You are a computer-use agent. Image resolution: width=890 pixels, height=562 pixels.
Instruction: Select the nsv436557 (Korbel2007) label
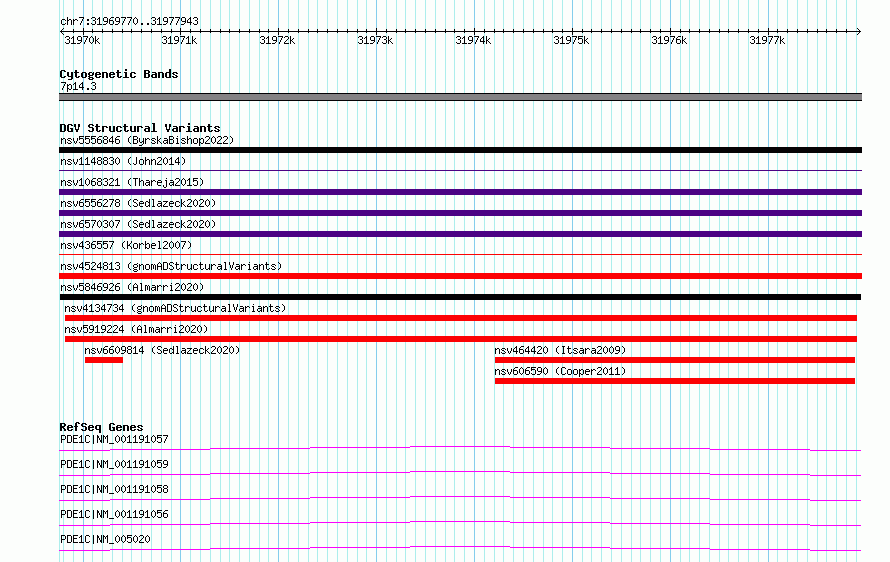[126, 245]
